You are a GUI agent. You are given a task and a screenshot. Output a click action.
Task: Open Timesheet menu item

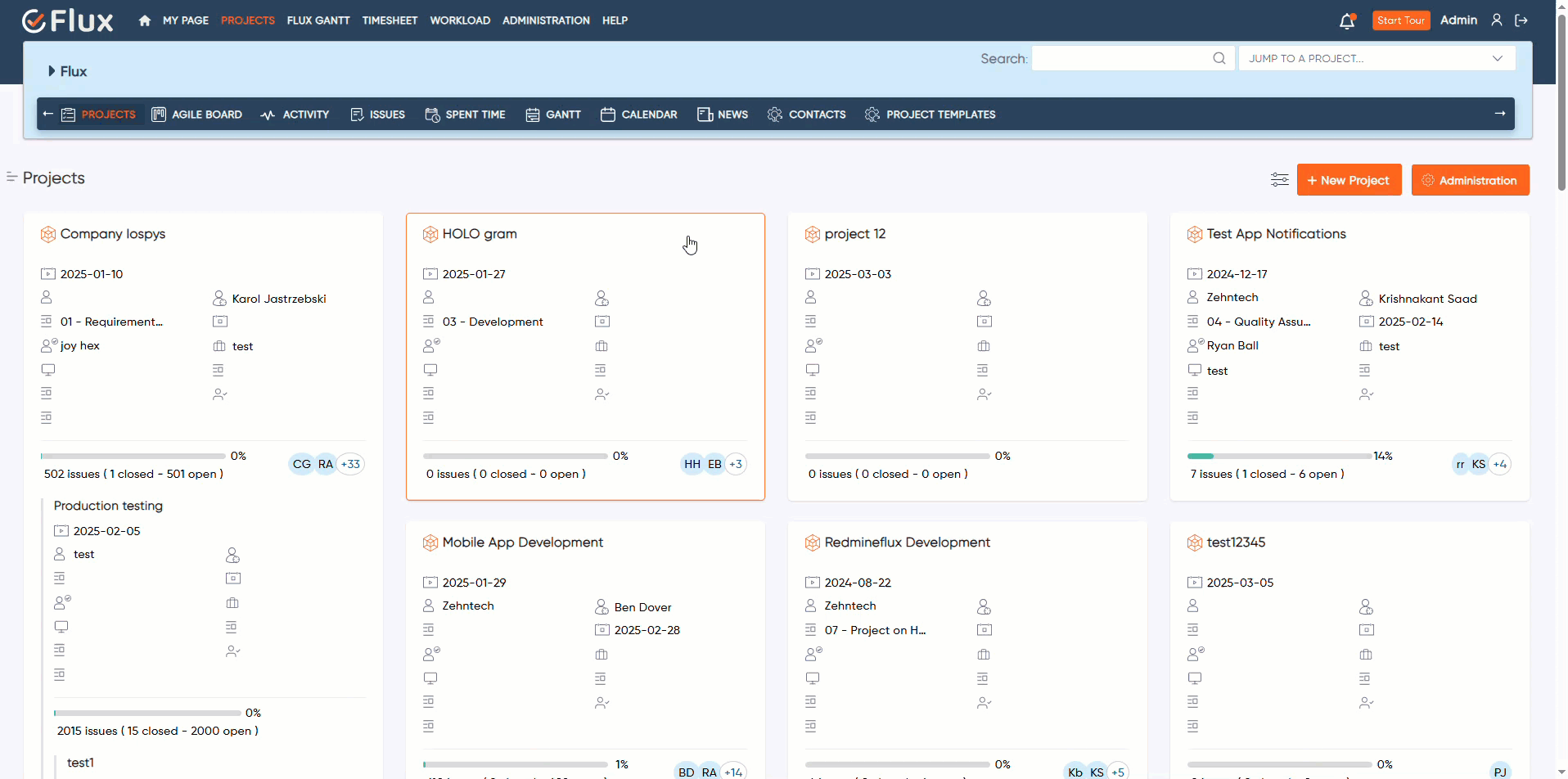pos(390,20)
